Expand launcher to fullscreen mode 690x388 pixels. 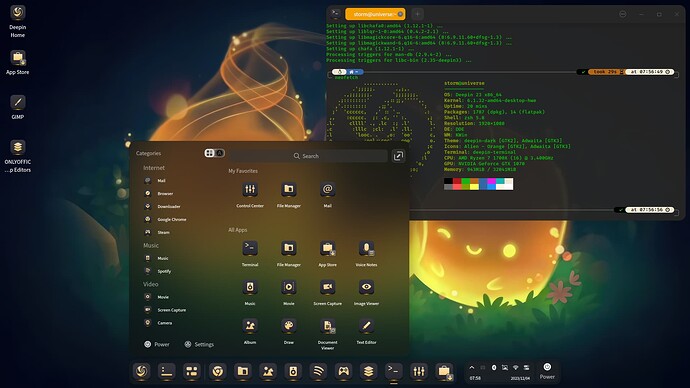(x=398, y=156)
